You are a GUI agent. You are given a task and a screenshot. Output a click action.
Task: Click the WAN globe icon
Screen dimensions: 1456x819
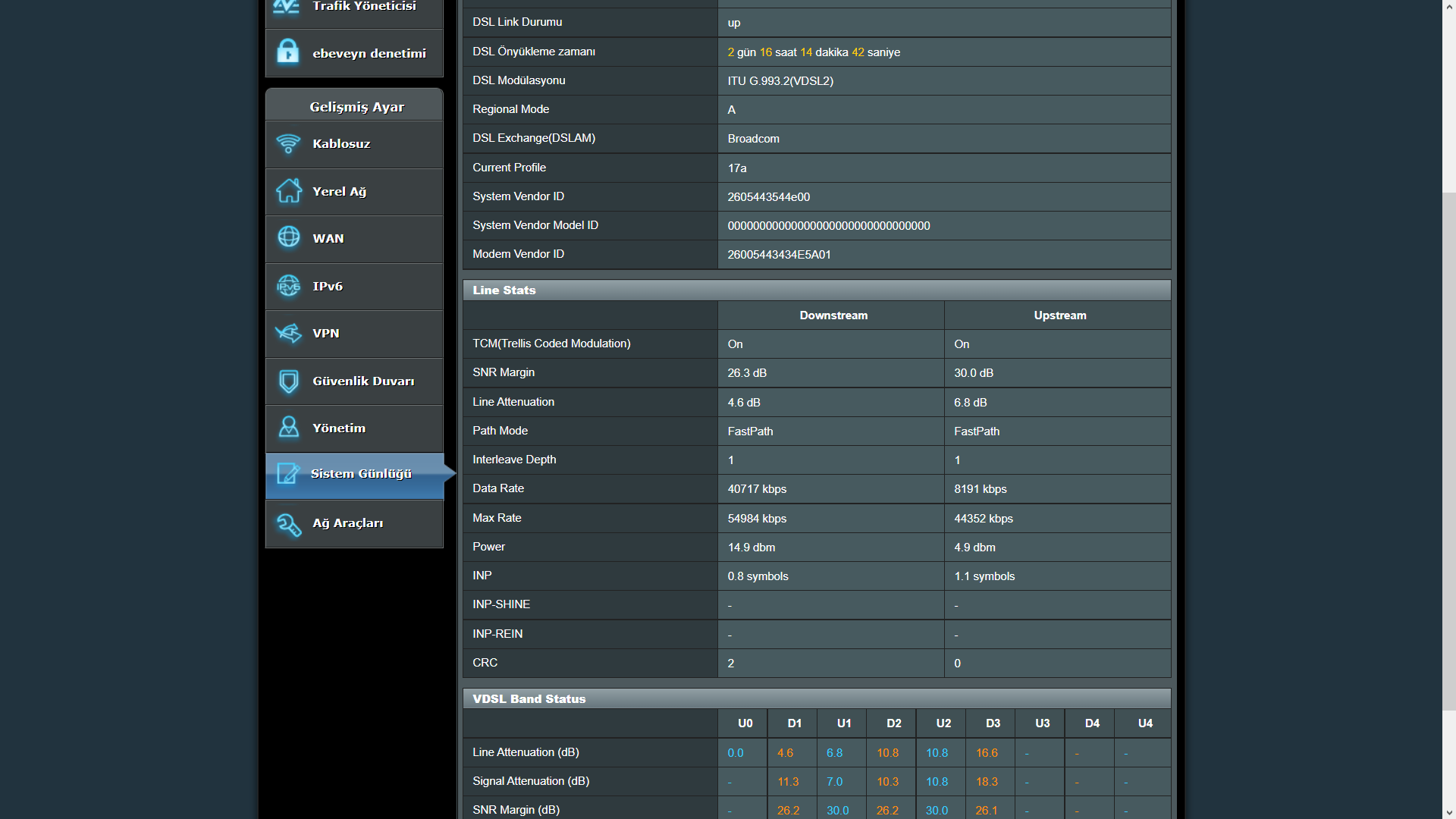point(288,238)
